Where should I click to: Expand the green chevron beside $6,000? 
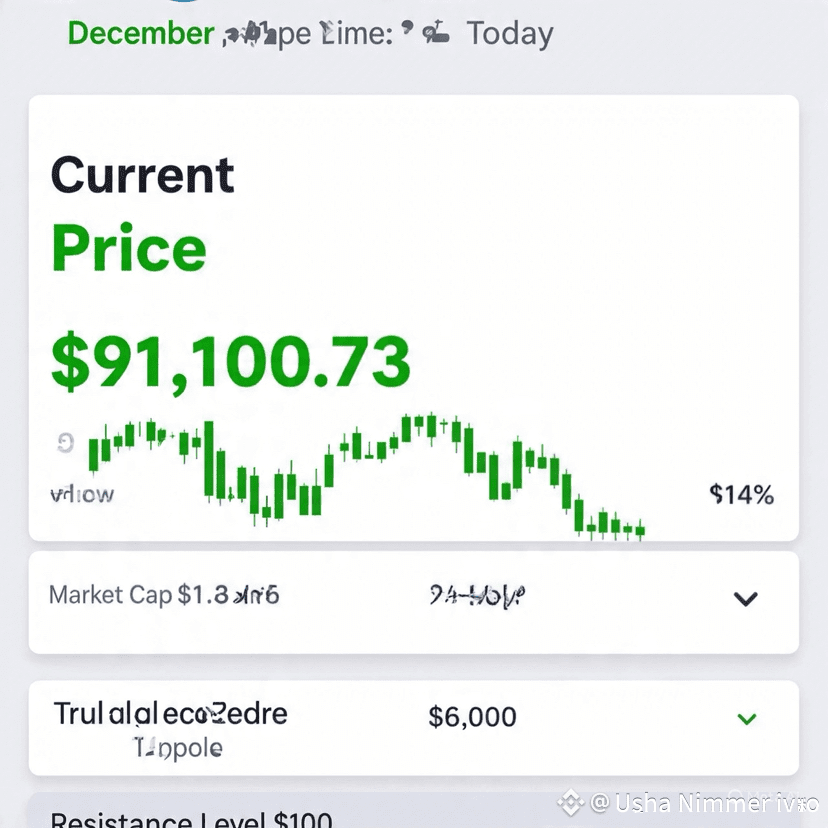(x=746, y=718)
